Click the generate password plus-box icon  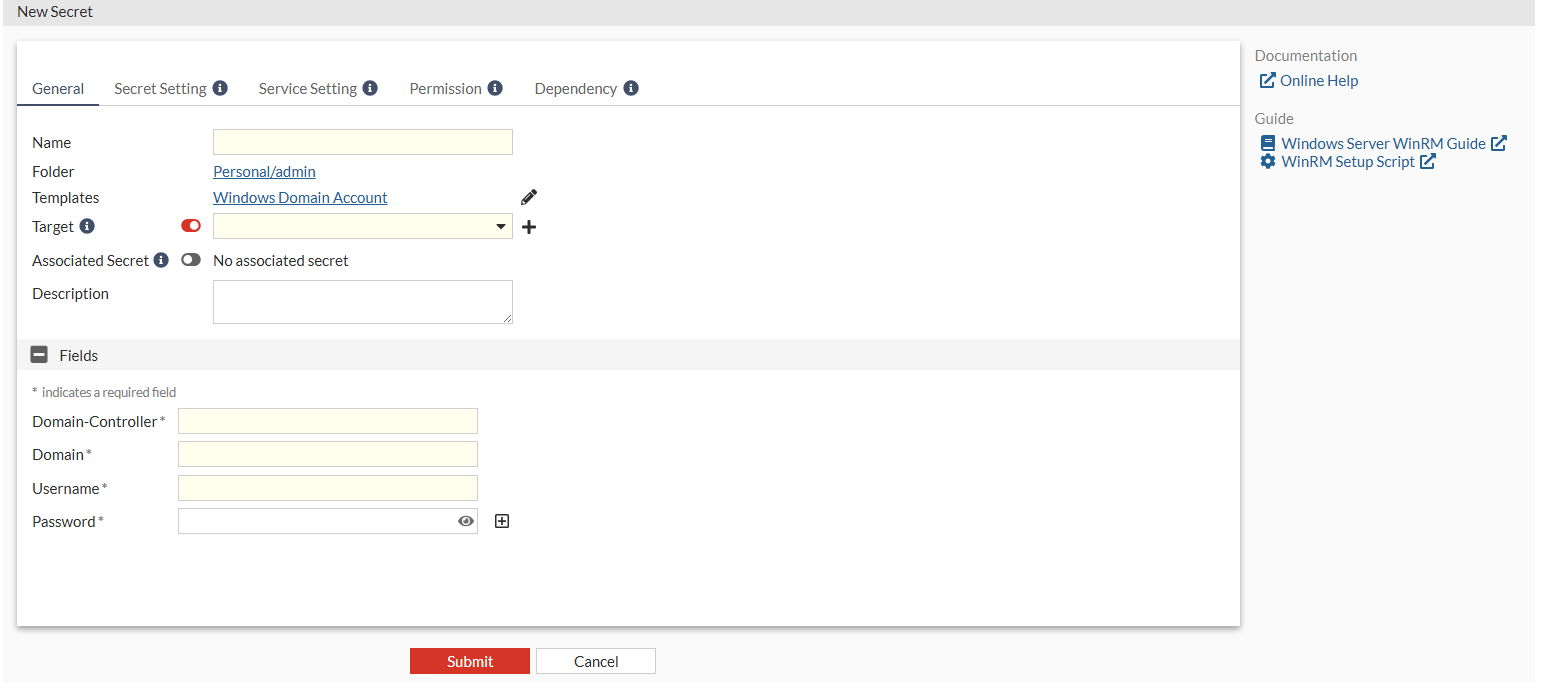pyautogui.click(x=502, y=521)
